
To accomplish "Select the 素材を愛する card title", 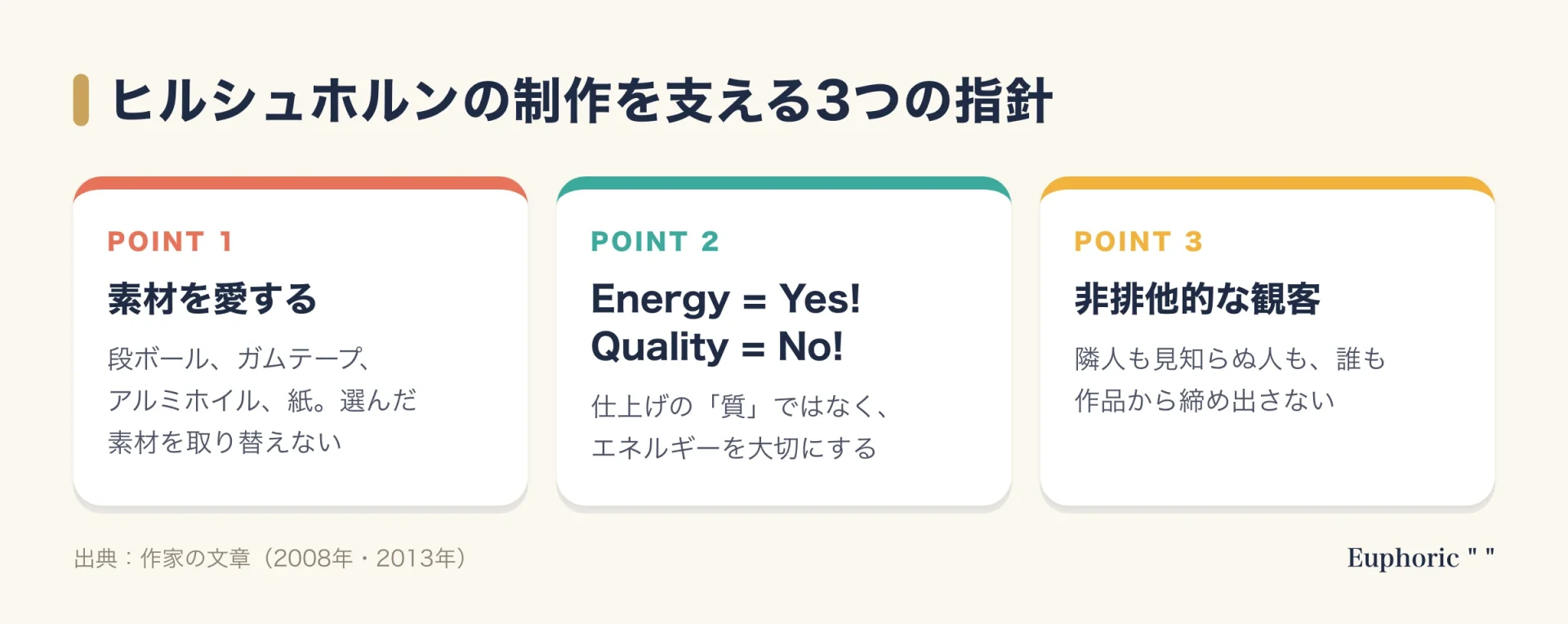I will [212, 298].
